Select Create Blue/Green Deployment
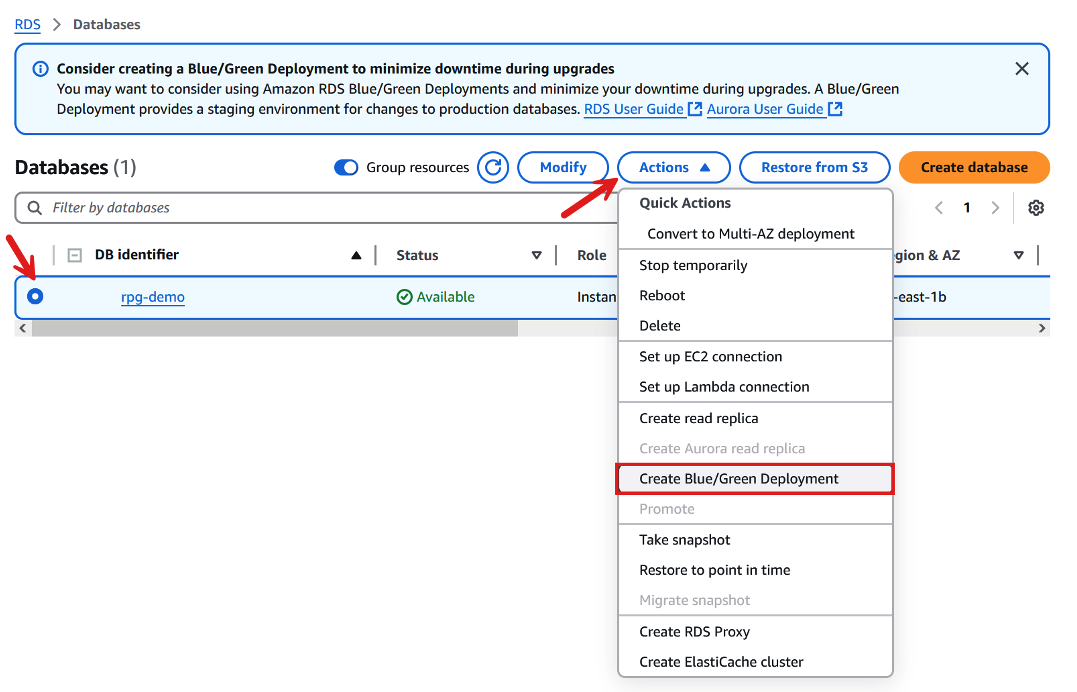Viewport: 1077px width, 692px height. [x=756, y=479]
